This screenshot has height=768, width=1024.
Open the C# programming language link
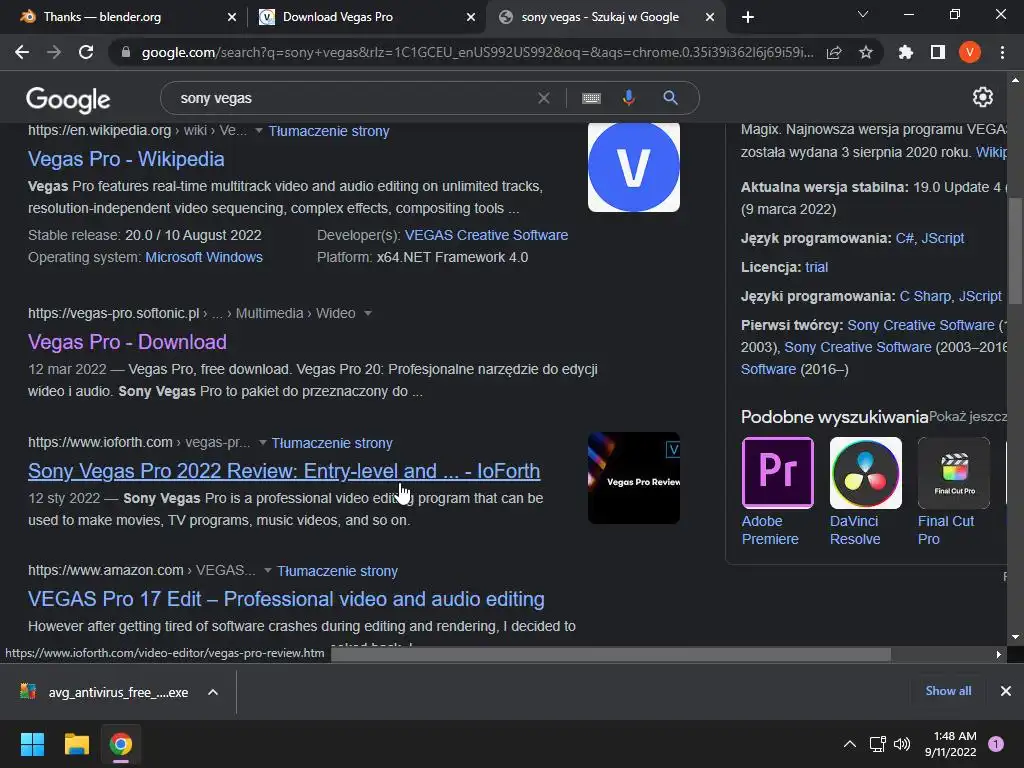click(x=904, y=238)
